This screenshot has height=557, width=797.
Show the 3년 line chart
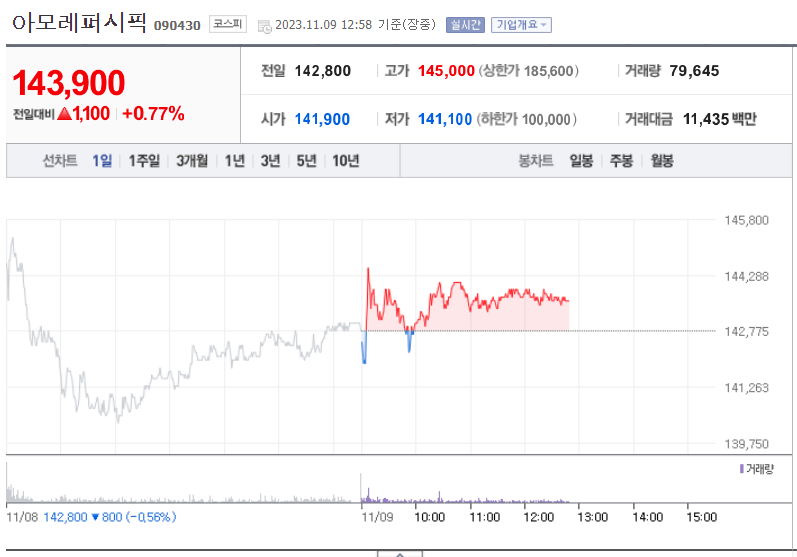(270, 161)
